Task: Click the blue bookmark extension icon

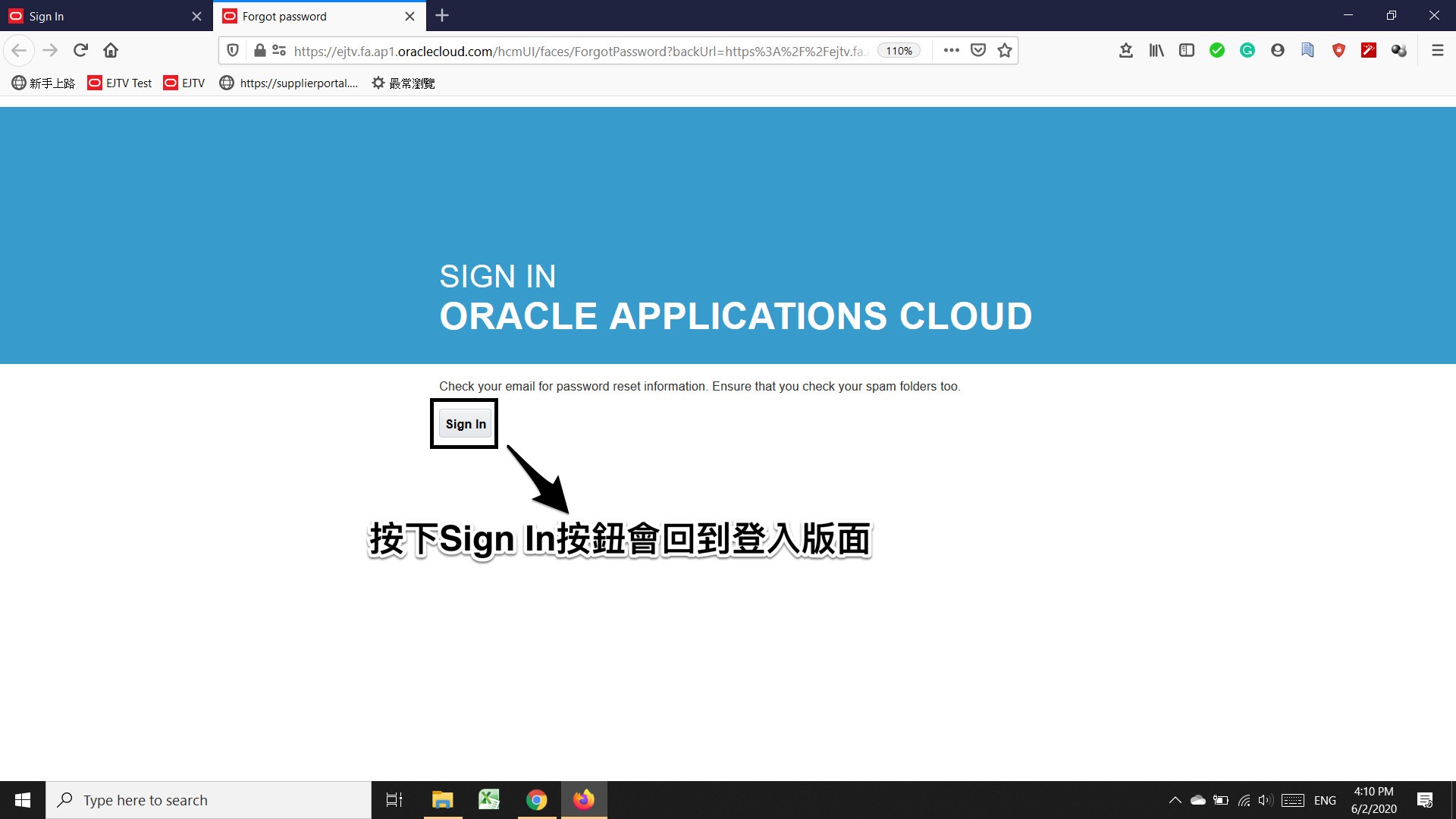Action: point(1308,50)
